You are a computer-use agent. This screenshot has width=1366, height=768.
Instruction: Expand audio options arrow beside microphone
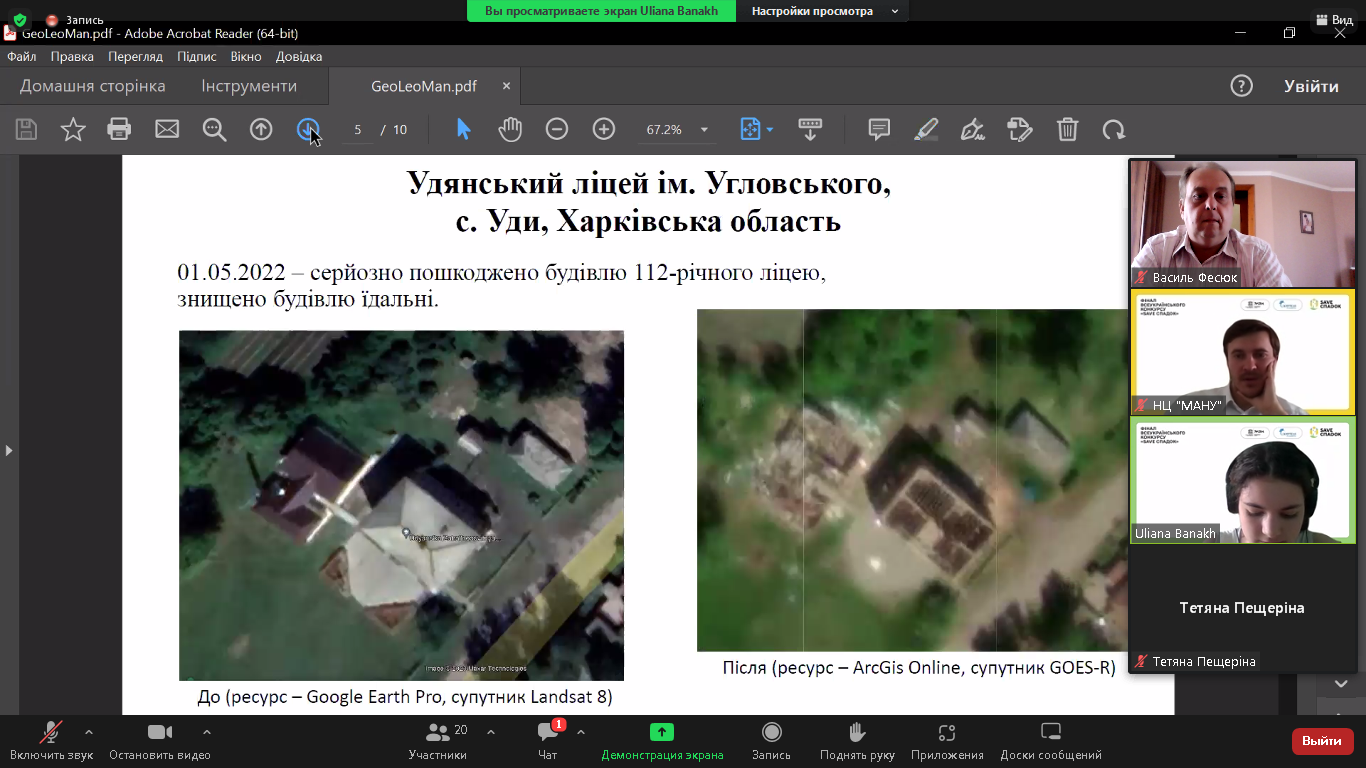tap(89, 732)
